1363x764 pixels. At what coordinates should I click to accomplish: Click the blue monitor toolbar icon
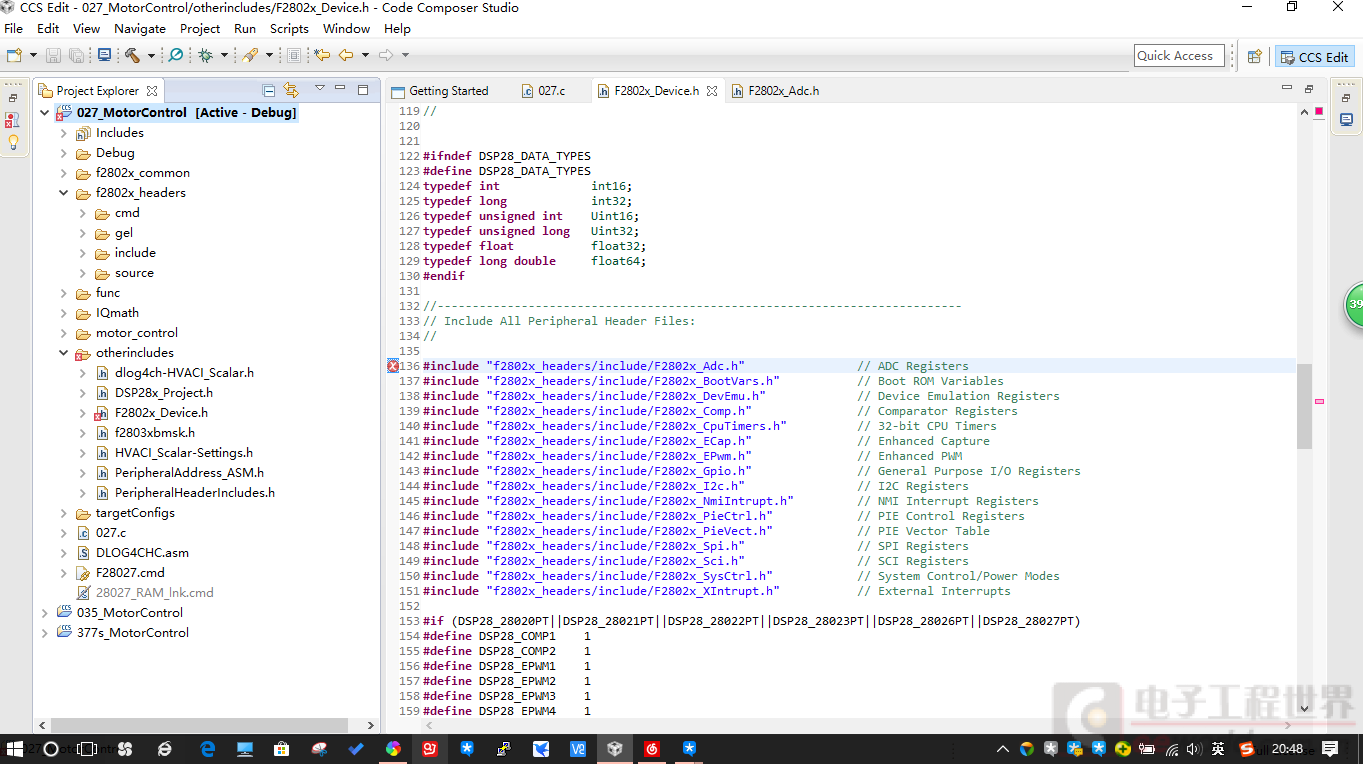pyautogui.click(x=104, y=56)
